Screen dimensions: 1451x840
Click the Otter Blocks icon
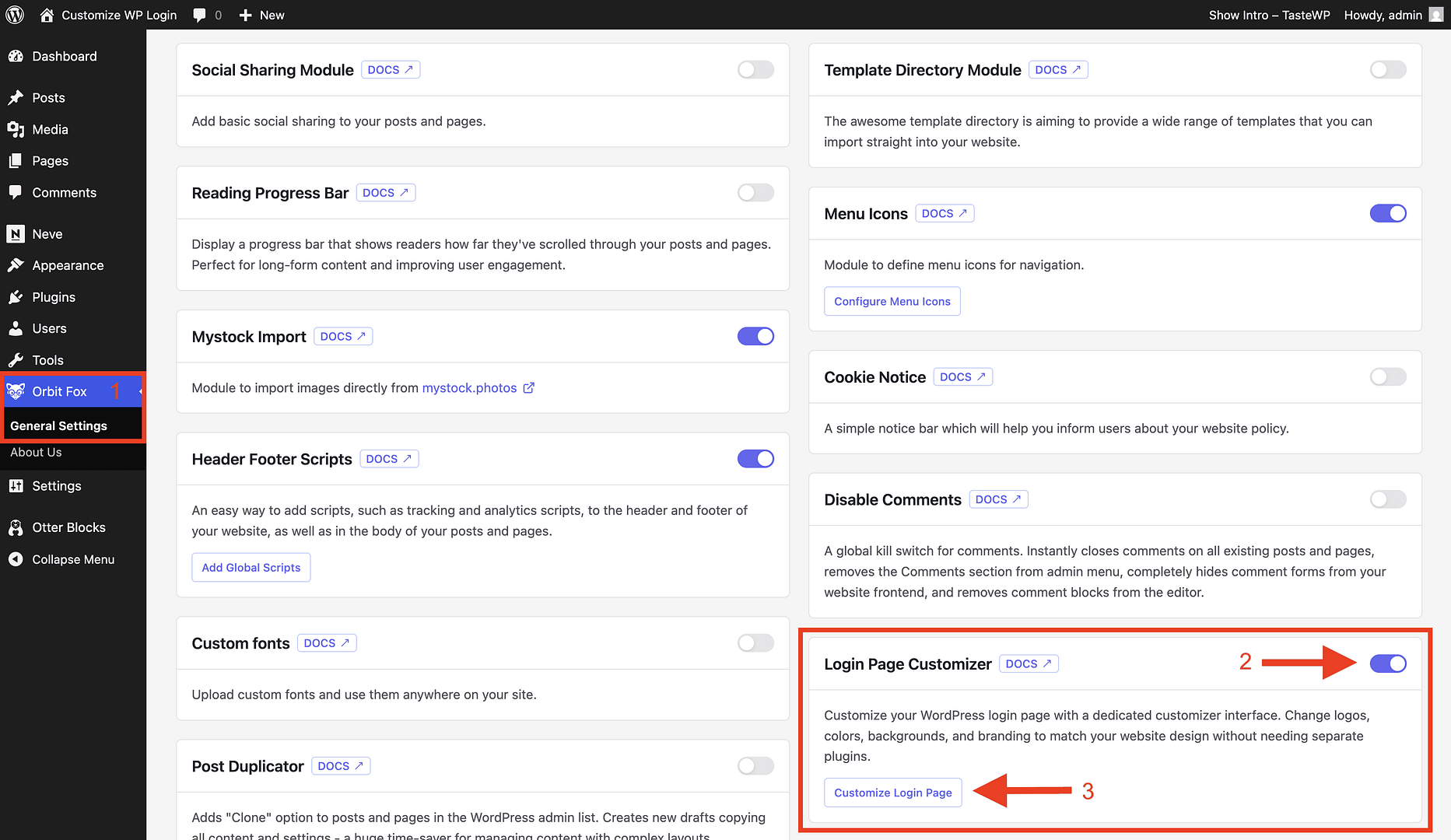[16, 527]
